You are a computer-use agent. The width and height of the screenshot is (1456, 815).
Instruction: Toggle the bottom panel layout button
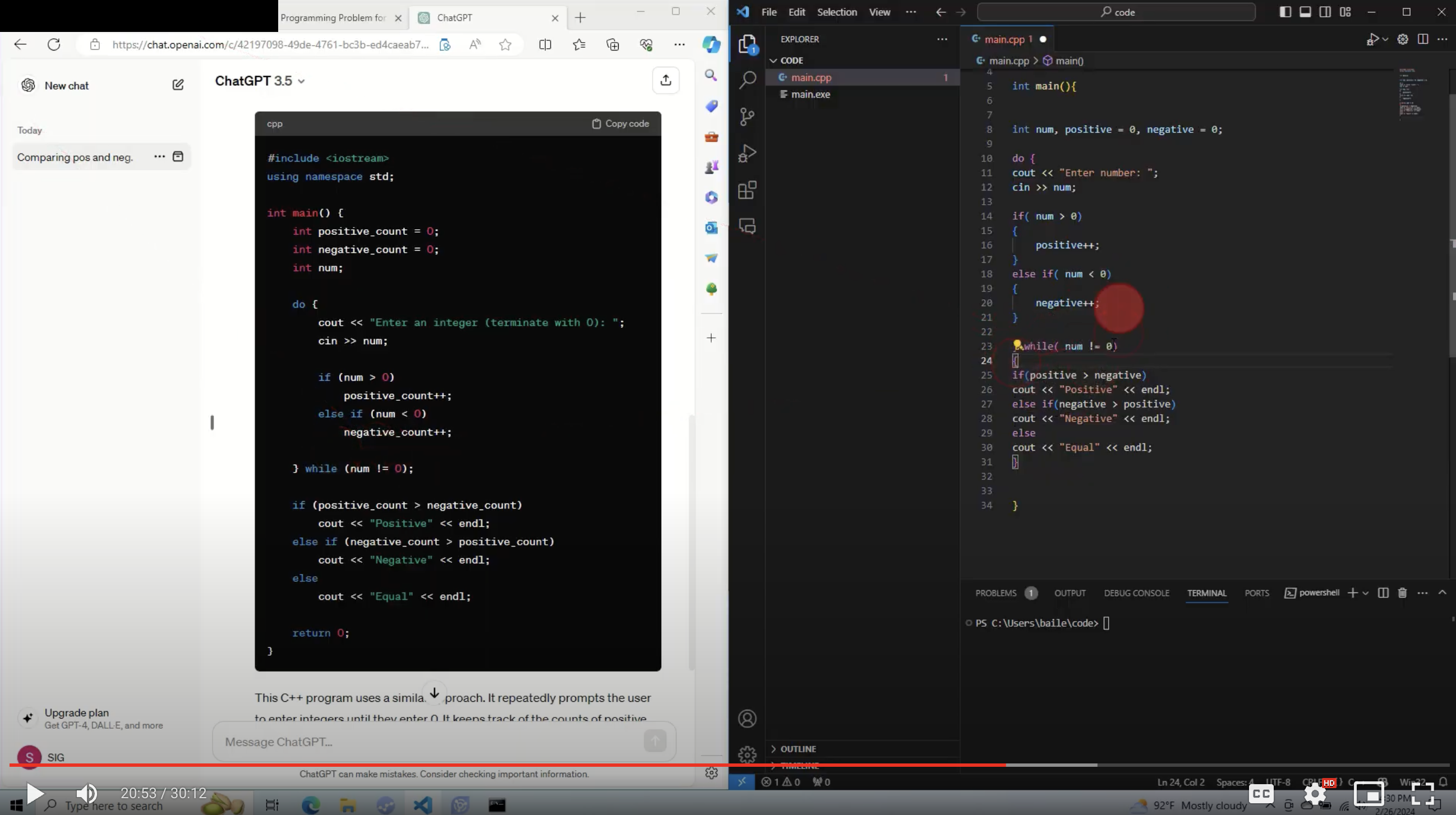(x=1305, y=12)
